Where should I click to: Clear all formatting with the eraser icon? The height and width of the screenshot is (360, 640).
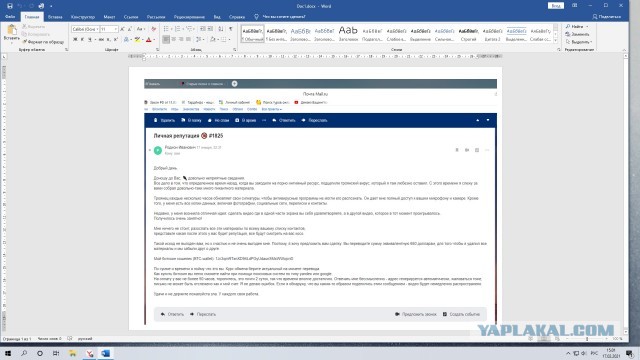[x=153, y=29]
